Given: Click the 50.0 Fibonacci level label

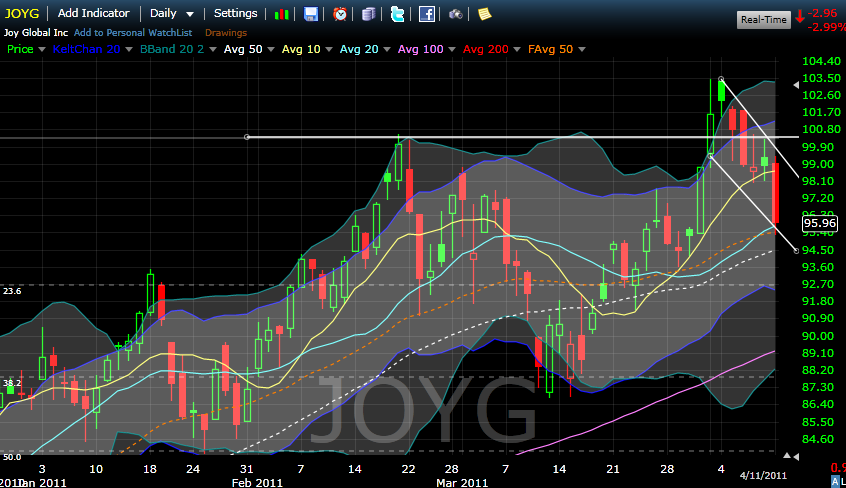Looking at the screenshot, I should pos(12,457).
